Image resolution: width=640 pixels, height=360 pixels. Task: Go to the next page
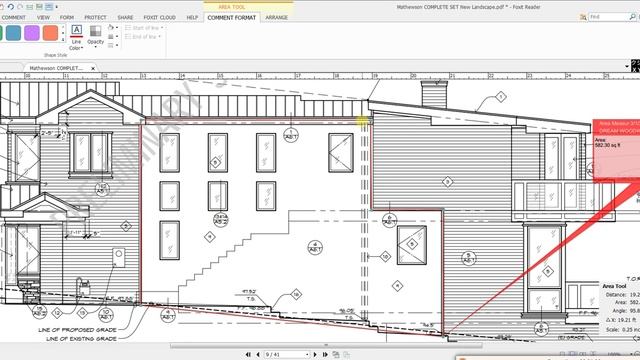click(315, 354)
